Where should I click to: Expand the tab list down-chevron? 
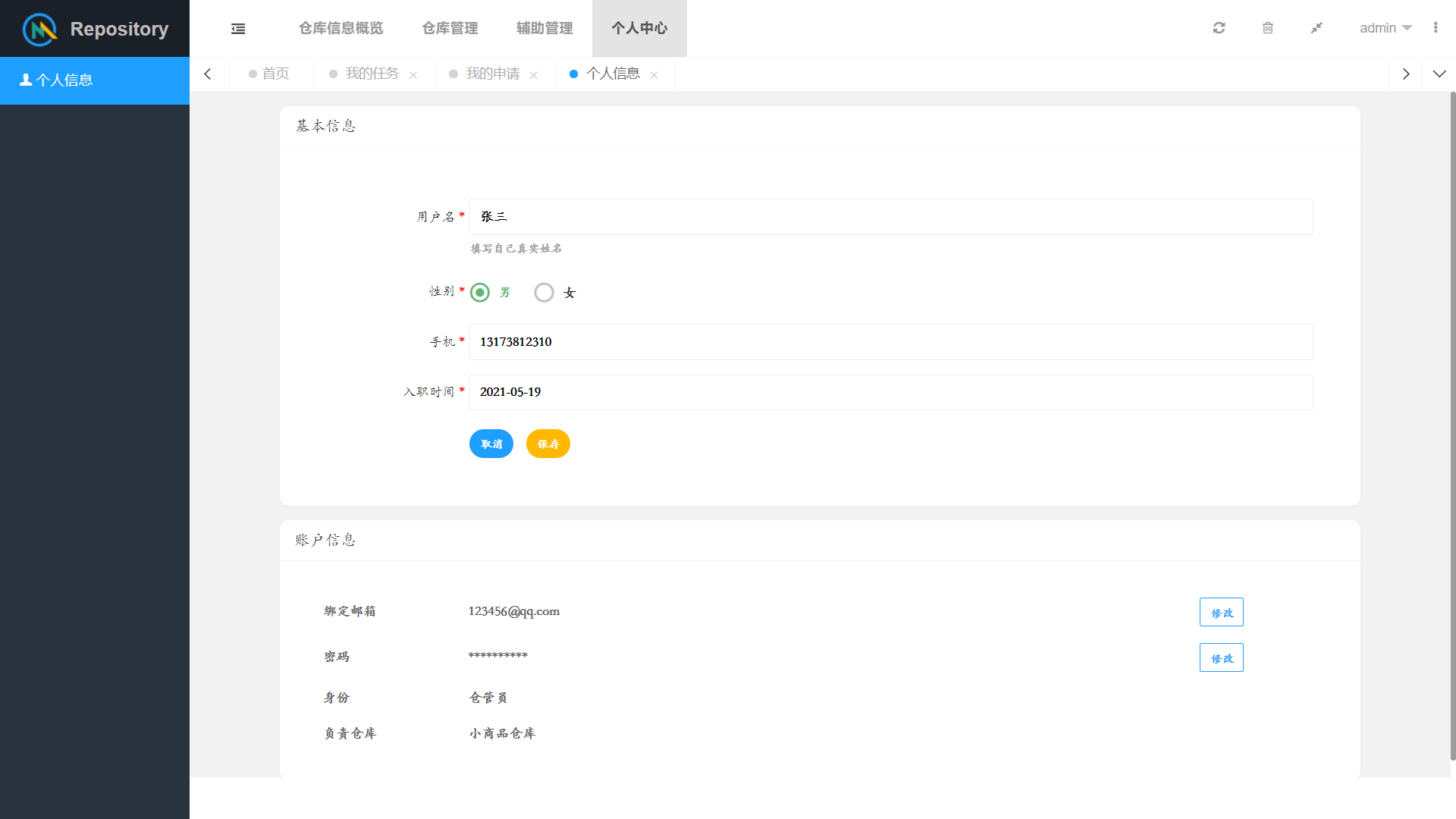coord(1439,74)
